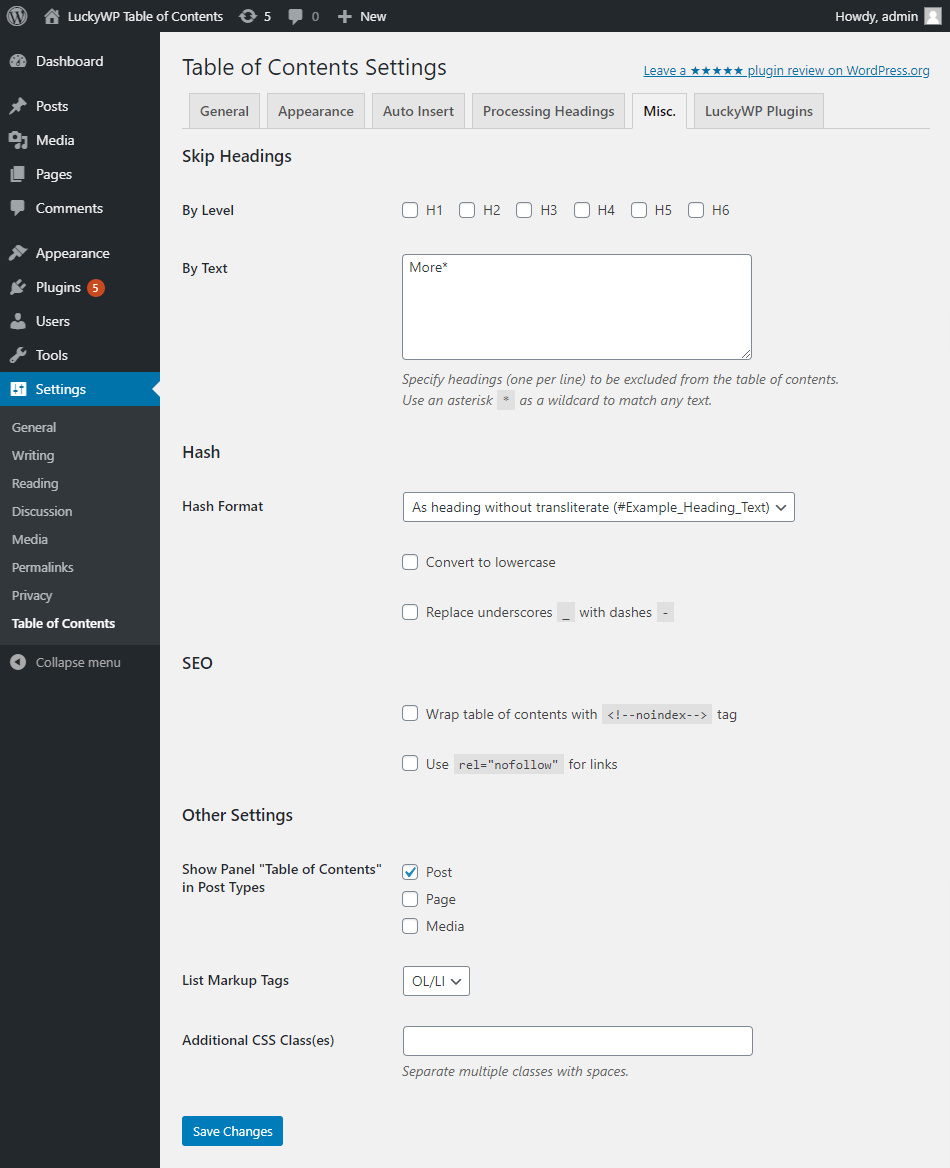
Task: Click the Save Changes button
Action: [232, 1131]
